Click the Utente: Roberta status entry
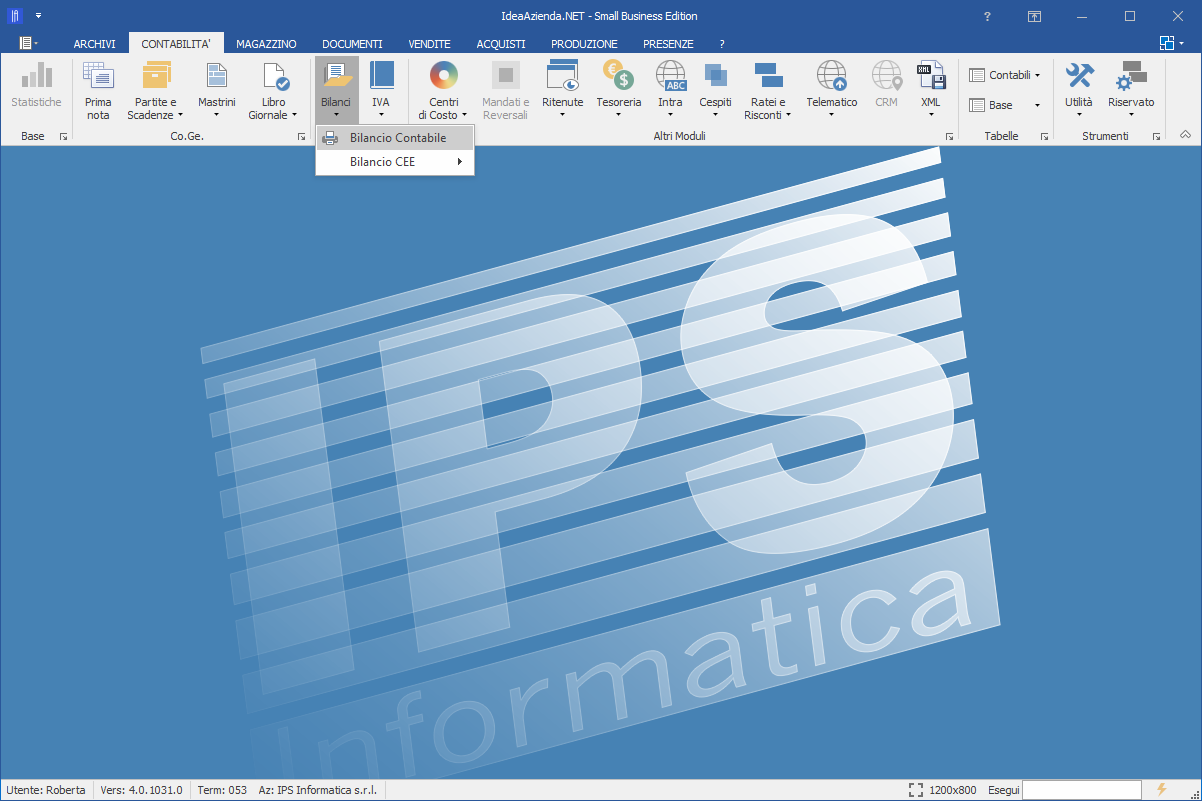The width and height of the screenshot is (1202, 801). (x=46, y=790)
